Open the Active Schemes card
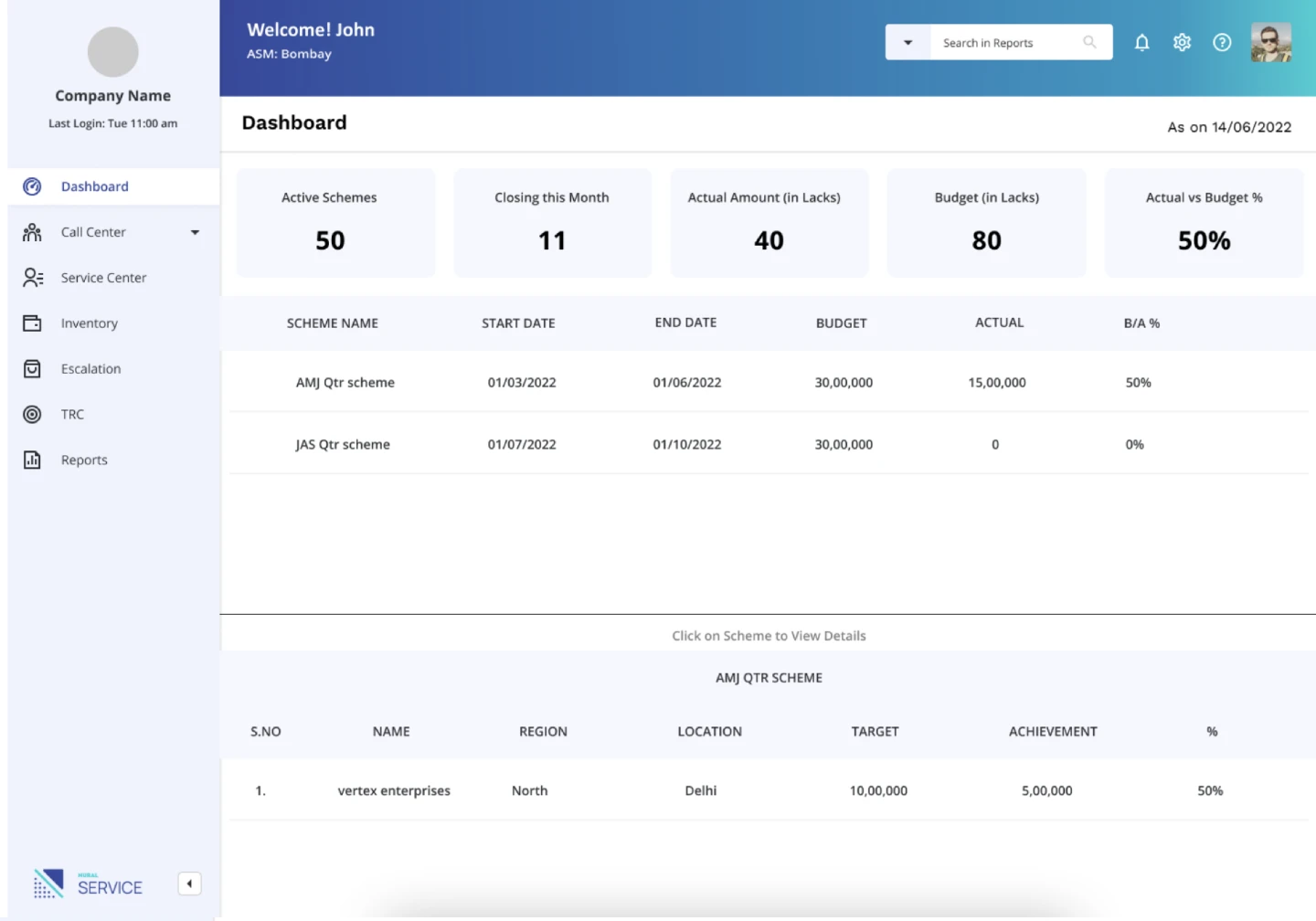 [335, 222]
